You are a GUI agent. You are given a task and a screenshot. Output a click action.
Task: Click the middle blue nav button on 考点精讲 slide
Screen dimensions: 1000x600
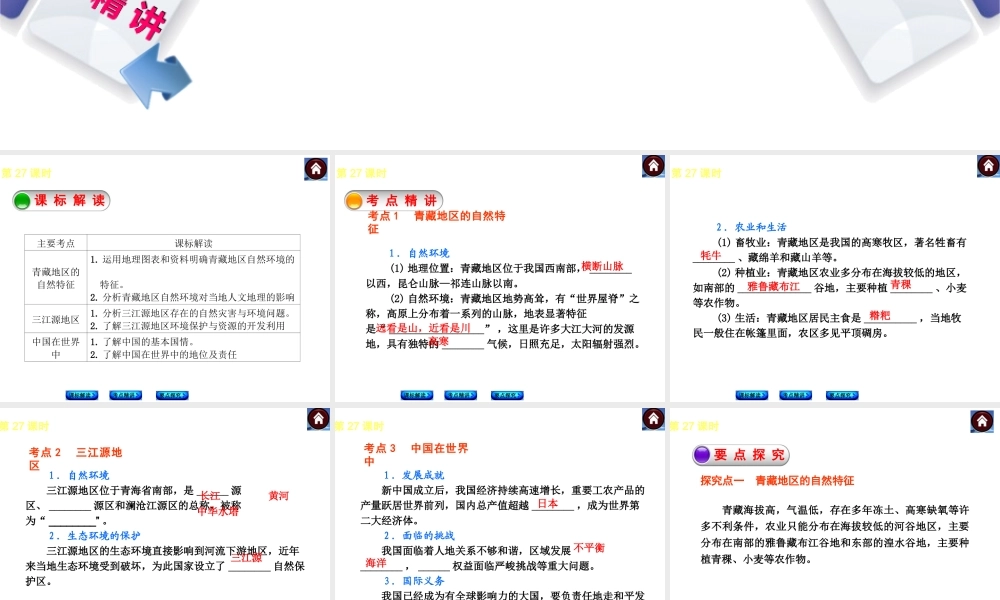(460, 395)
